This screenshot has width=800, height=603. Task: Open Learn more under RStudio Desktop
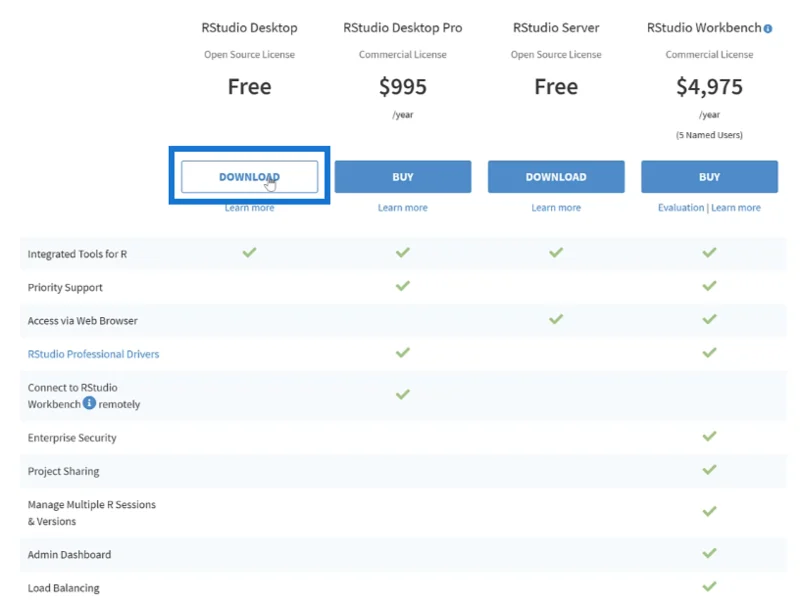249,208
